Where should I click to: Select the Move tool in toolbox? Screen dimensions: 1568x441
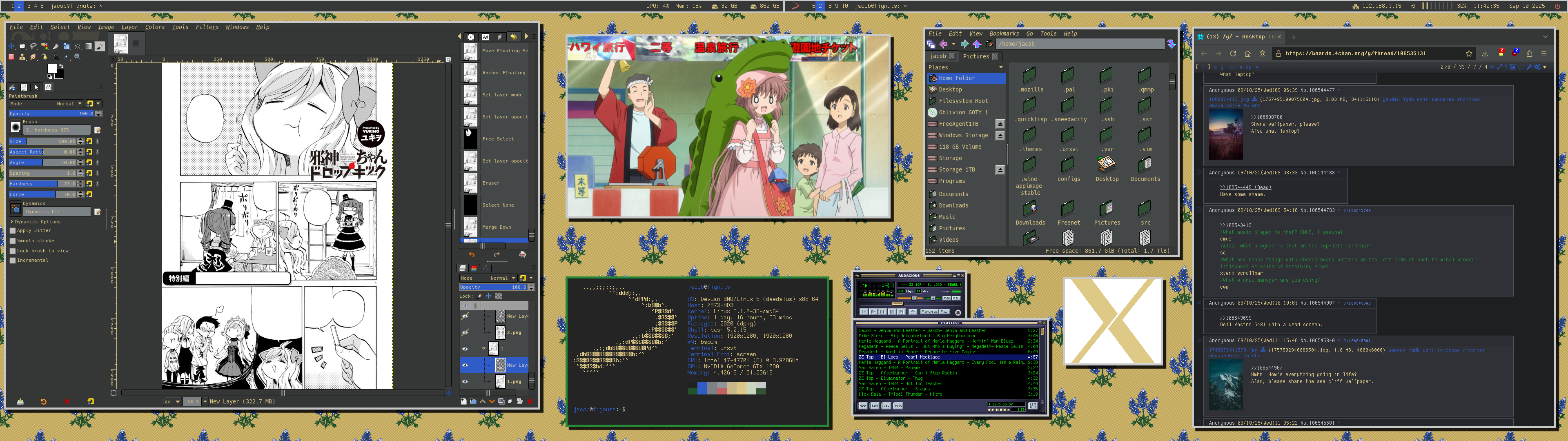[11, 46]
